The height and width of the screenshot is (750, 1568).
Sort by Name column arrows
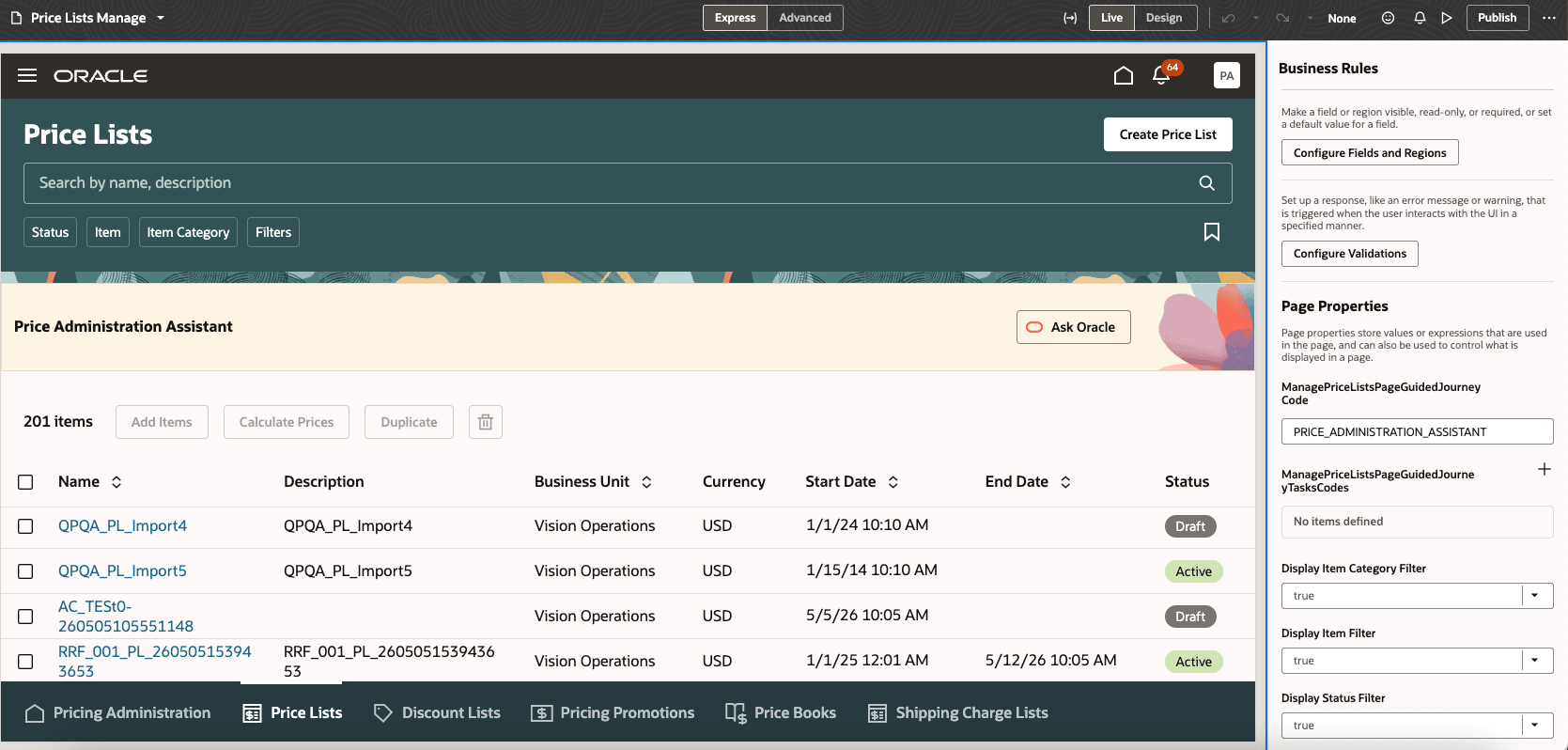click(x=116, y=482)
